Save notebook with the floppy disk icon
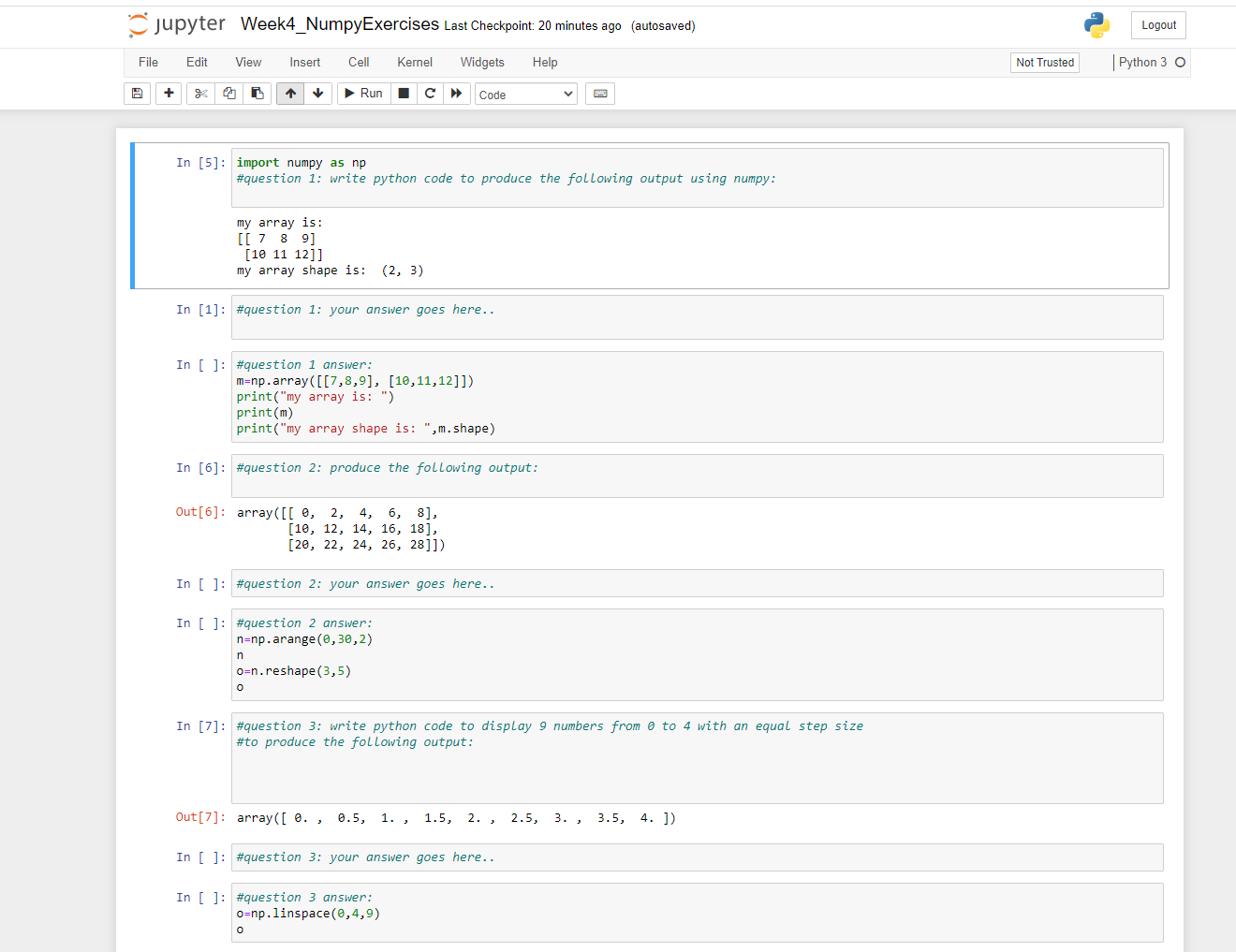This screenshot has height=952, width=1236. pyautogui.click(x=138, y=94)
